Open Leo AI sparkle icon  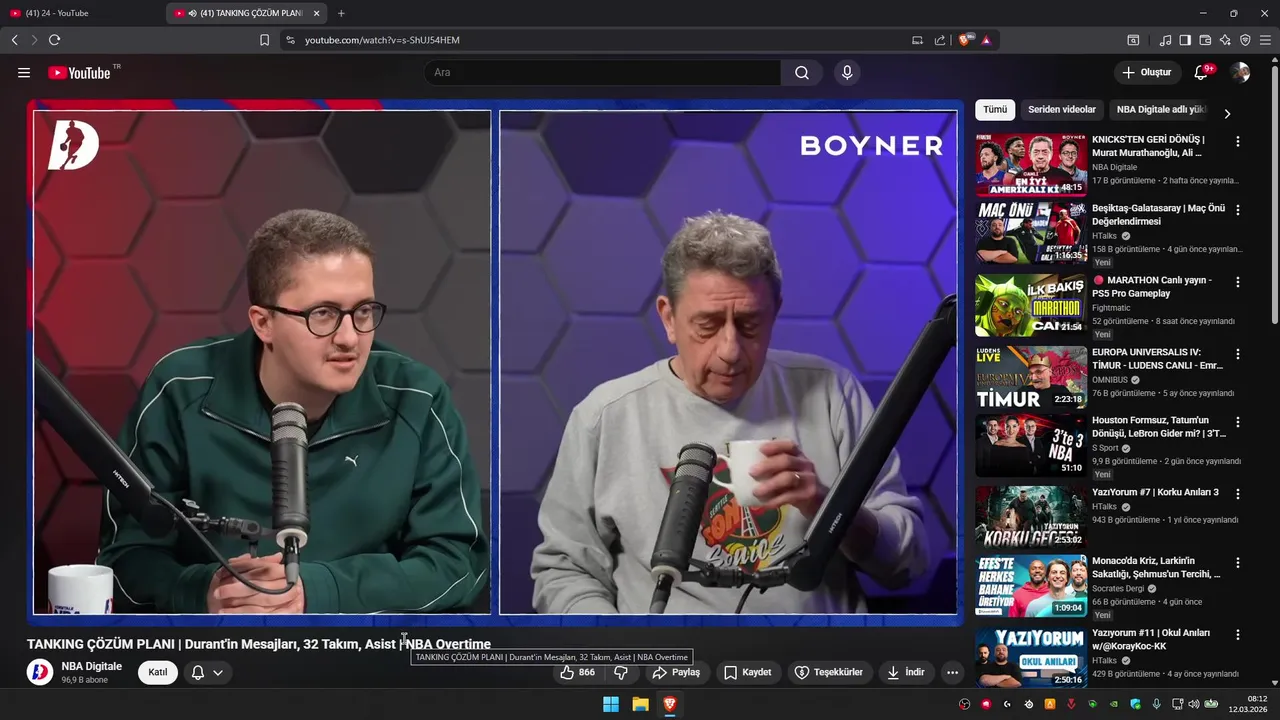1225,40
